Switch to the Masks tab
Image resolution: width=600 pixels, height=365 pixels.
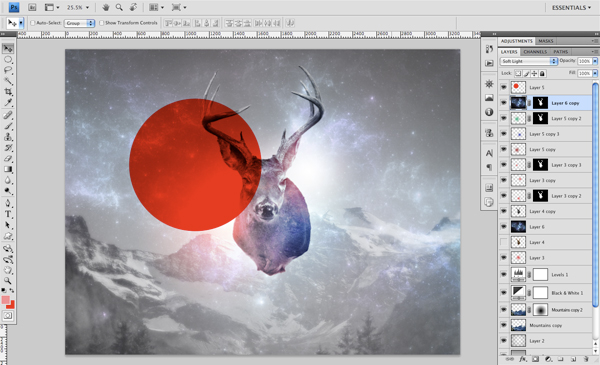pyautogui.click(x=546, y=41)
